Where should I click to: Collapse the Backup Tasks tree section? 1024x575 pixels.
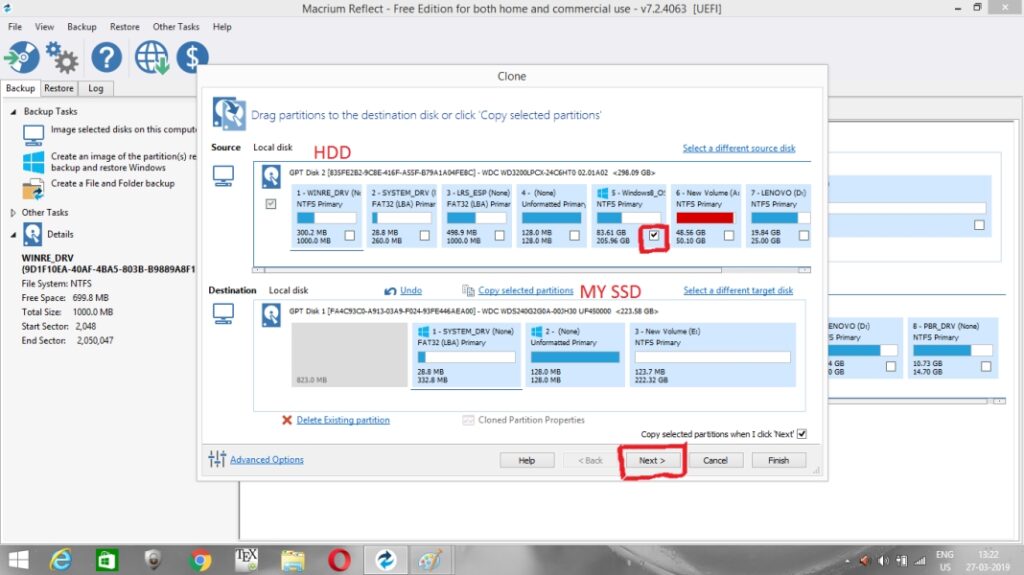tap(13, 112)
